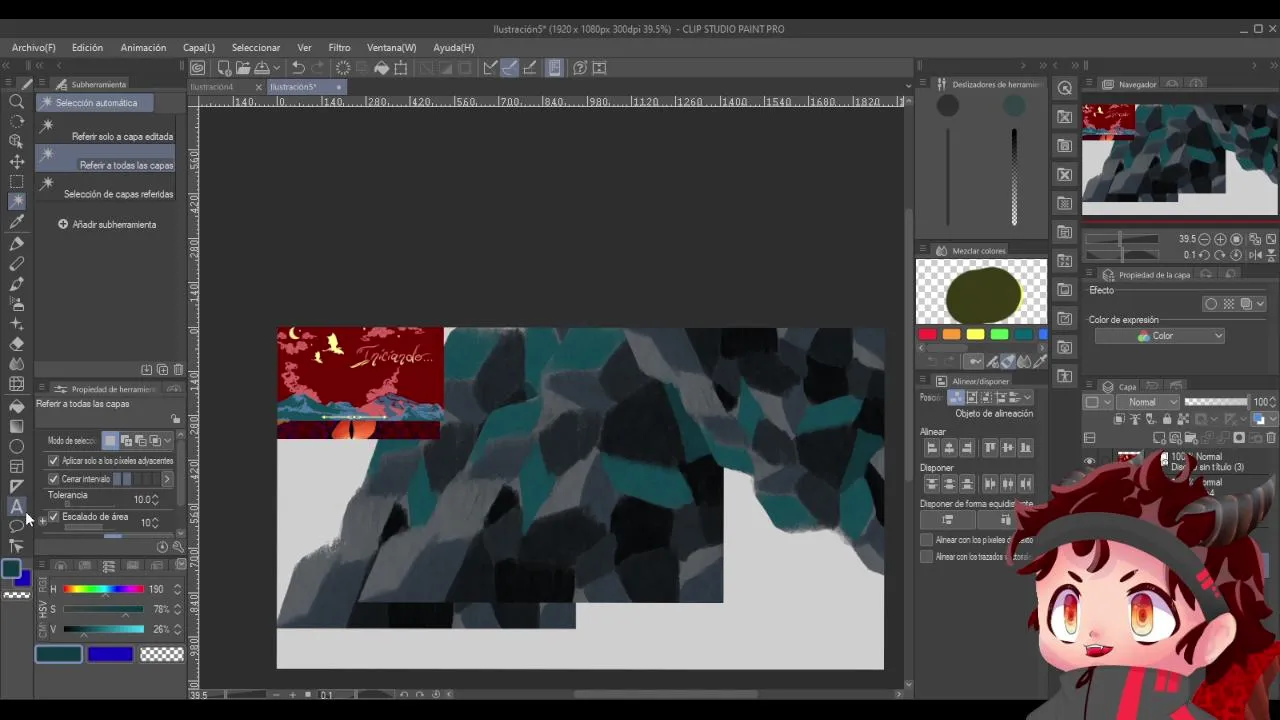Select the rectangular Selection tool
This screenshot has width=1280, height=720.
pos(16,181)
